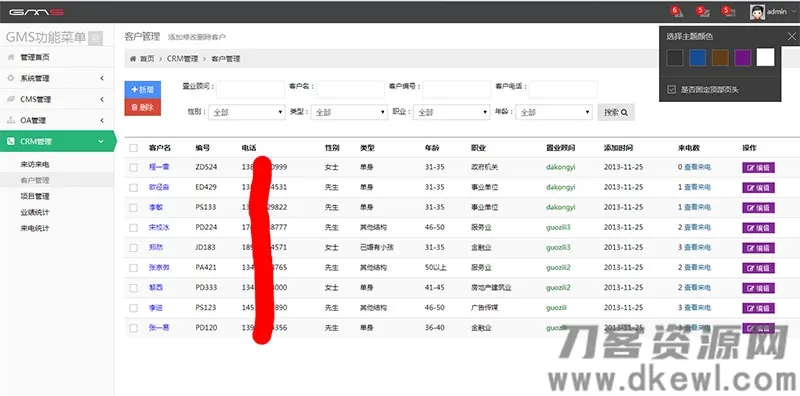Close the theme color panel

(791, 36)
